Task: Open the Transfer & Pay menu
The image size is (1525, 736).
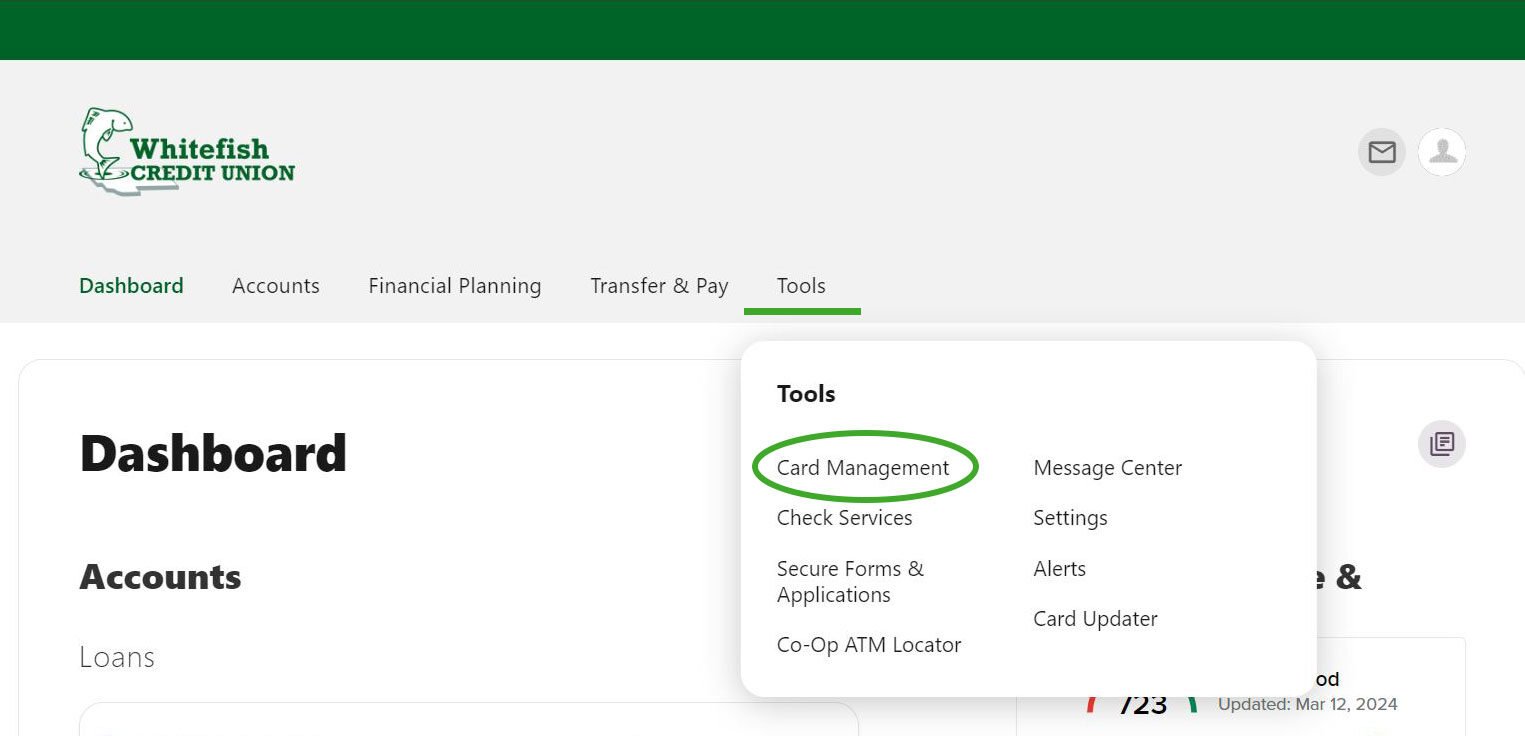Action: pyautogui.click(x=659, y=286)
